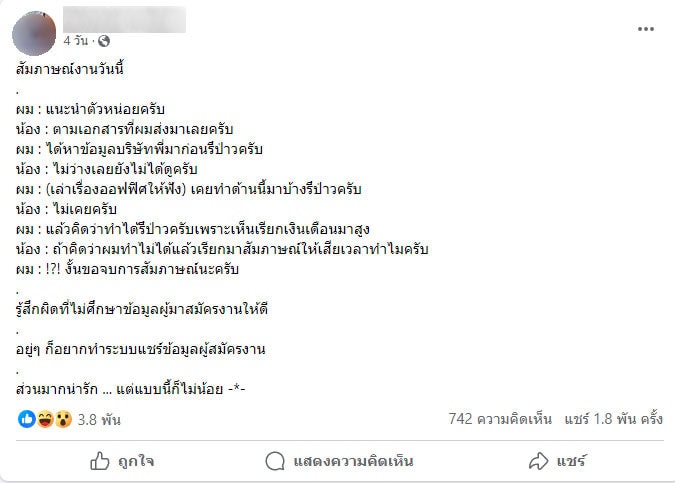The image size is (675, 483).
Task: Click the Haha laughing reaction emoji
Action: (45, 419)
